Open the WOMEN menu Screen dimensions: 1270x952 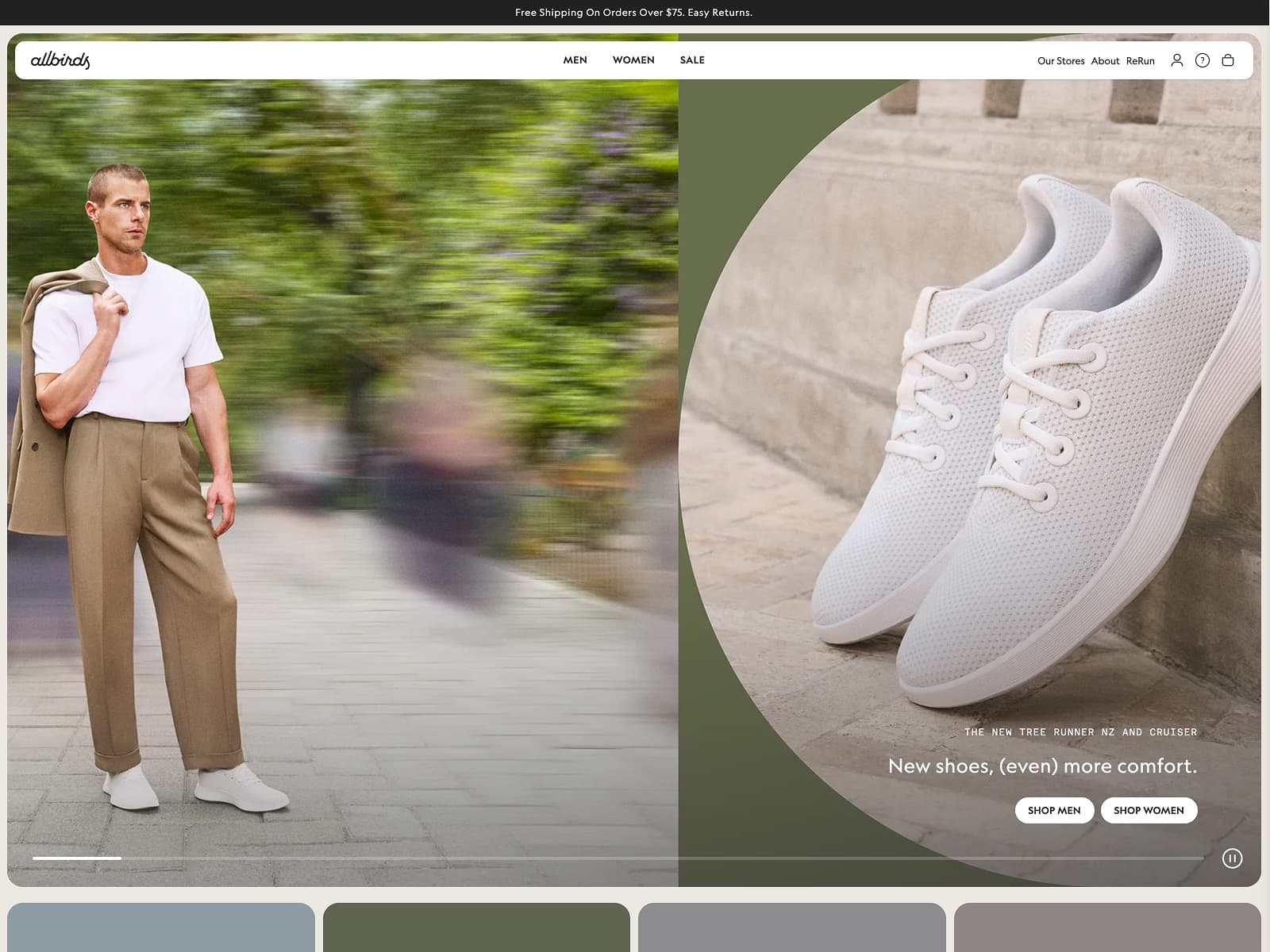tap(633, 60)
